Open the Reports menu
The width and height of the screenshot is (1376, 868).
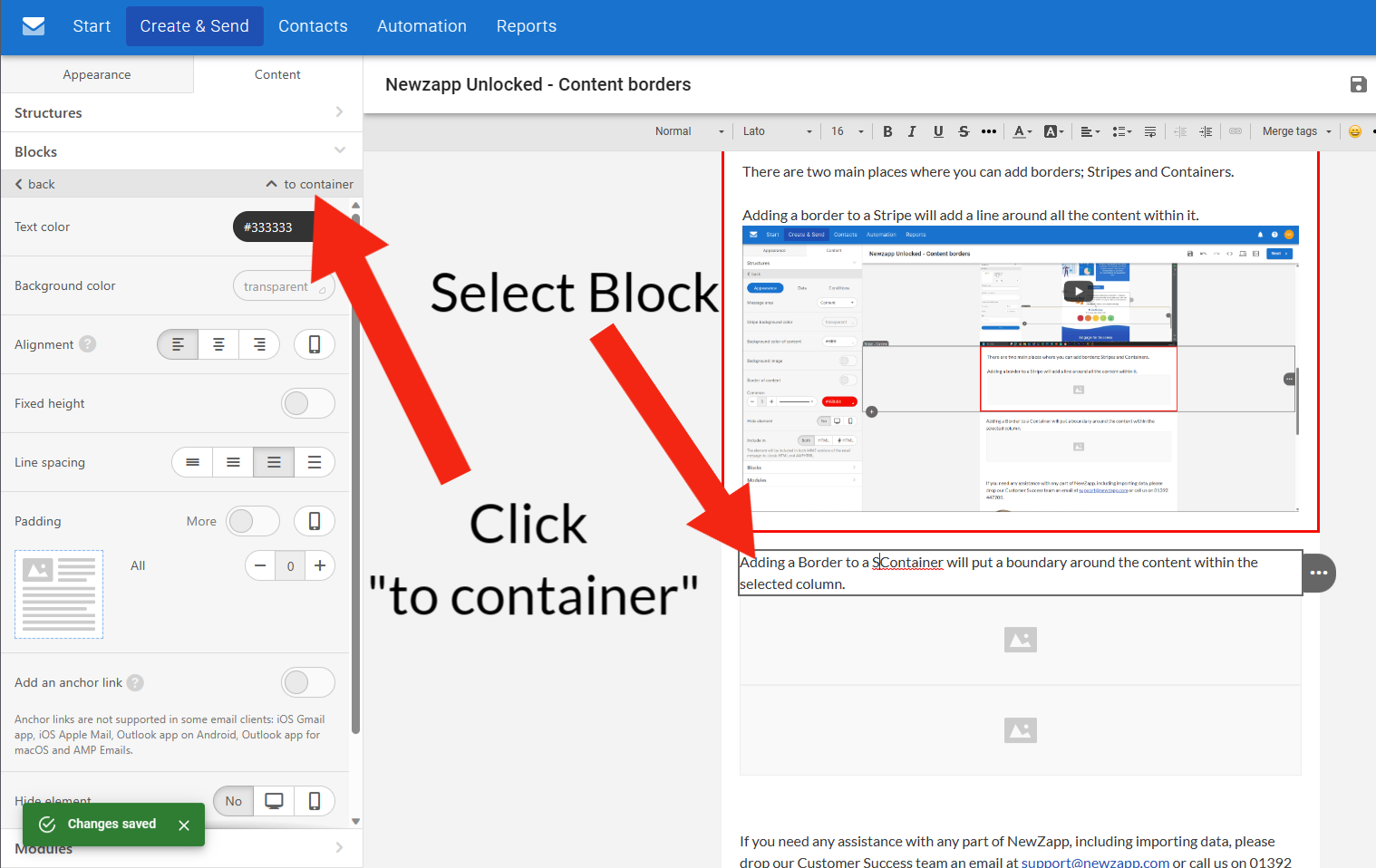tap(526, 26)
